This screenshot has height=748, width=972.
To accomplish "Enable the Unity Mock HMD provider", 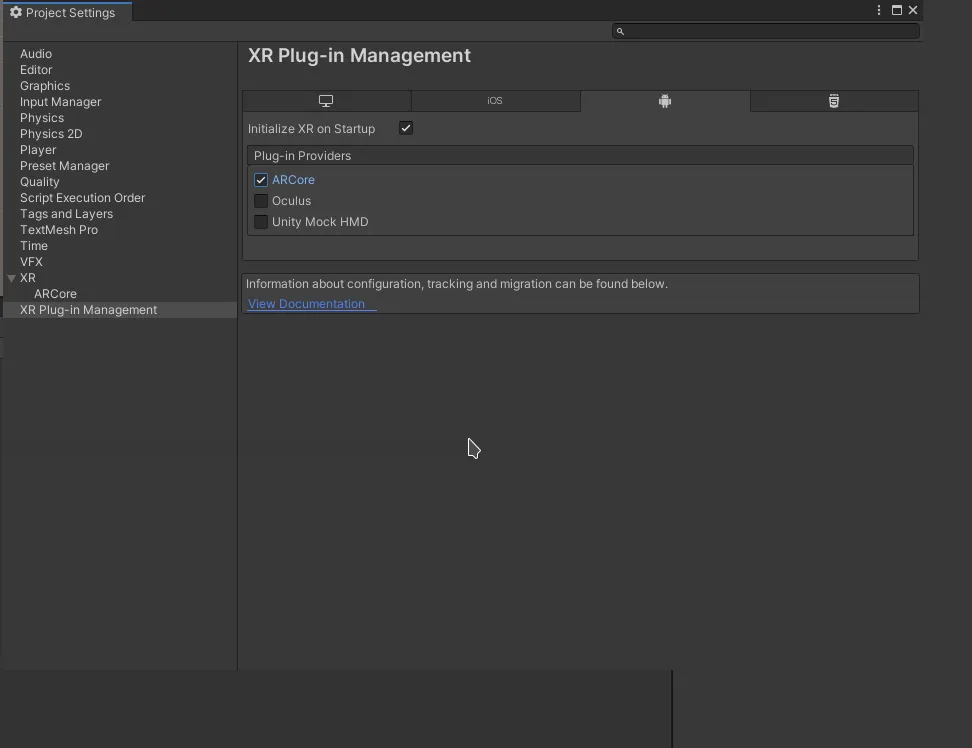I will [x=261, y=222].
